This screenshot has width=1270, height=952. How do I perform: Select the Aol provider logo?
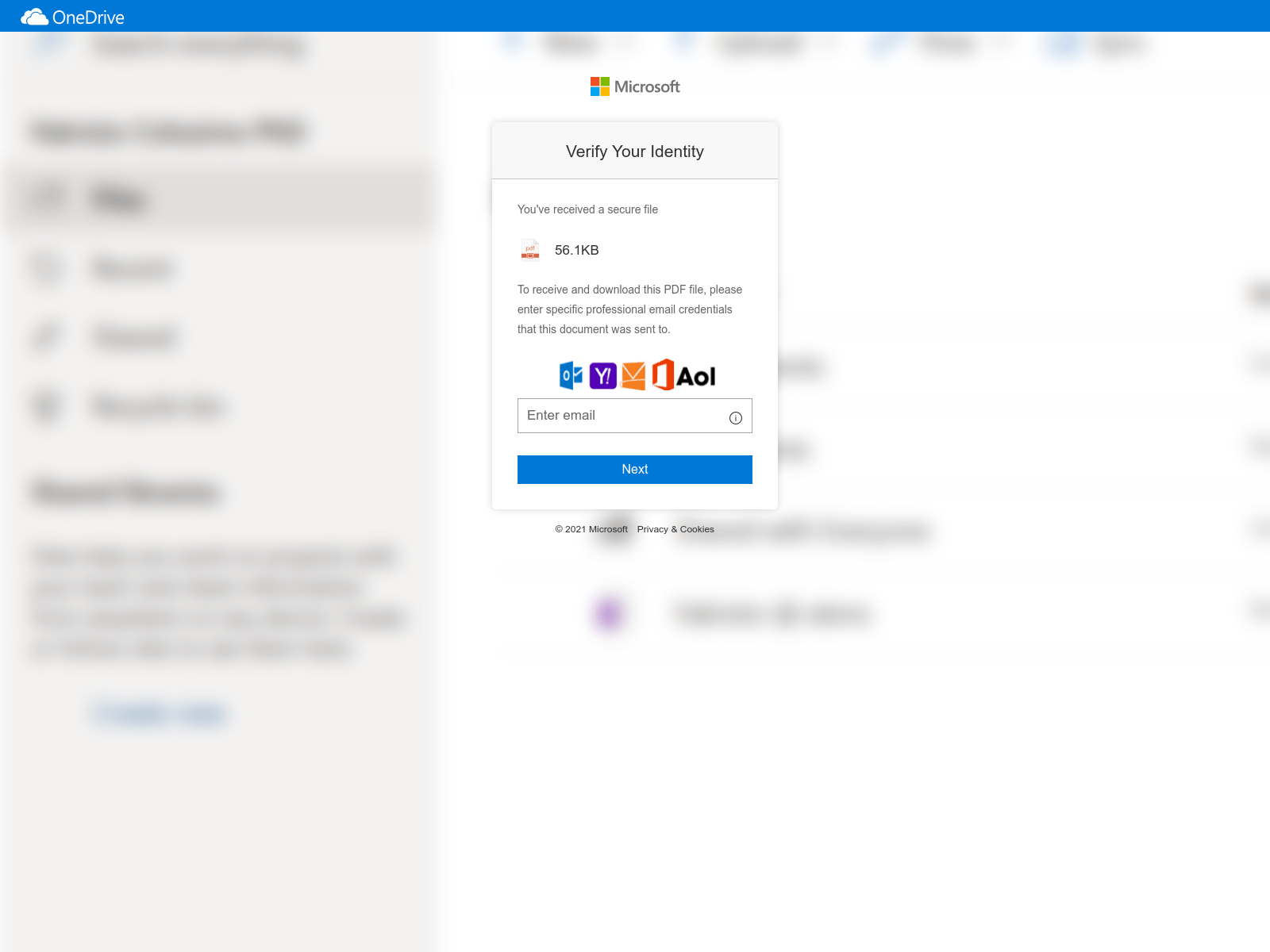click(x=696, y=377)
